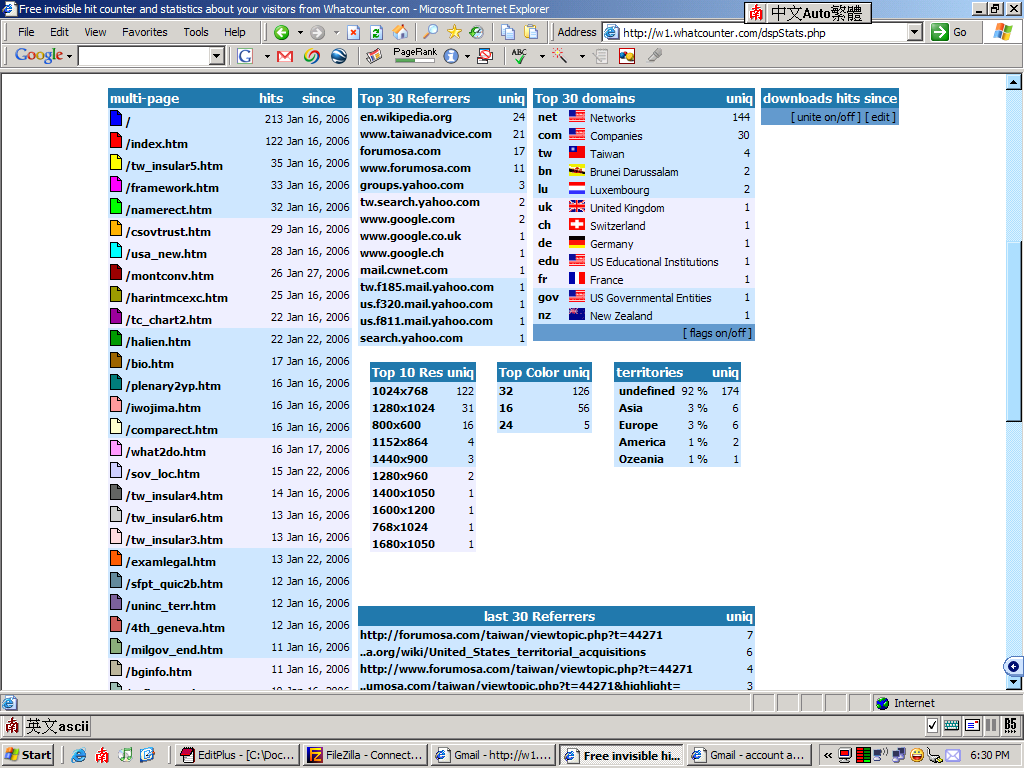1024x768 pixels.
Task: Click the /tw_insular5.htm page link
Action: click(174, 166)
